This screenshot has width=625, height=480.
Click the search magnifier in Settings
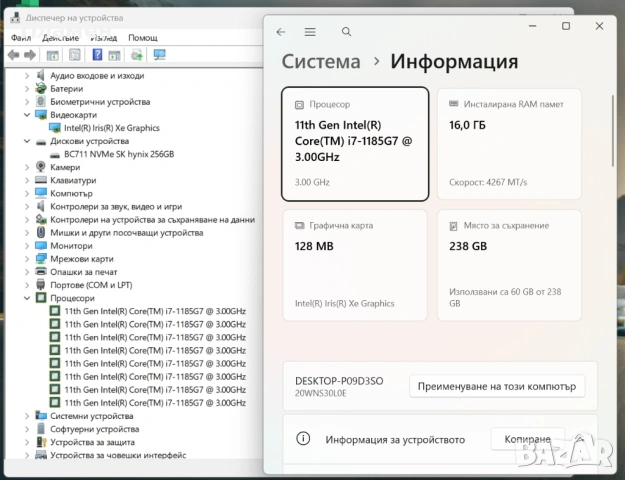(x=346, y=32)
